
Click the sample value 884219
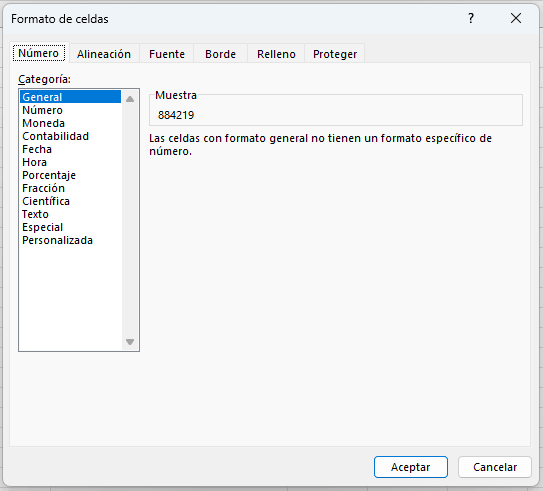pos(176,115)
